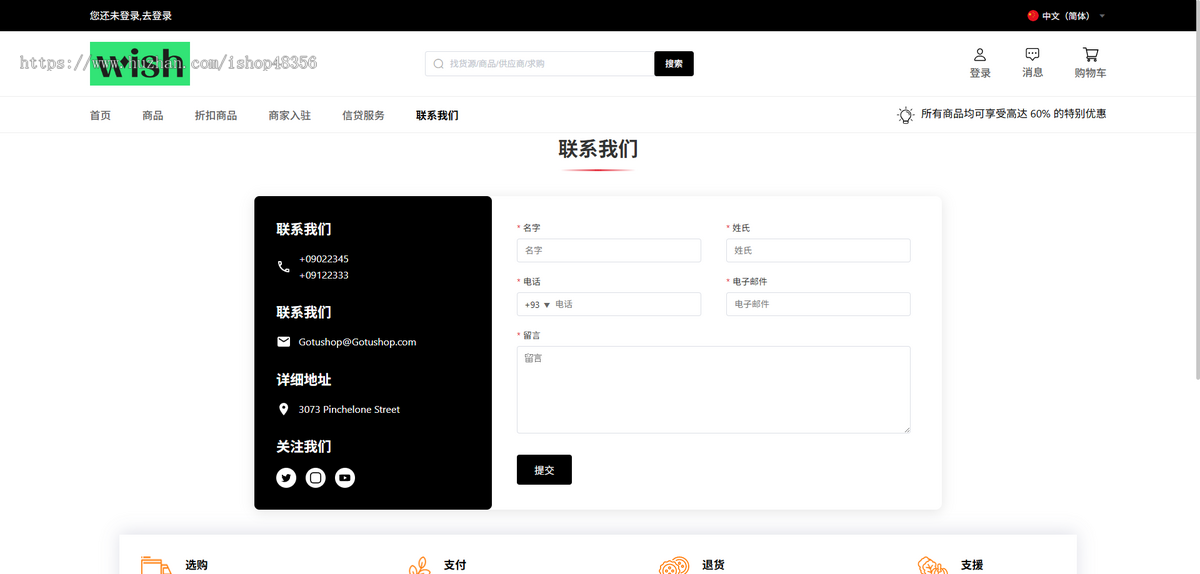This screenshot has width=1200, height=574.
Task: Go to 首页 home menu
Action: pyautogui.click(x=100, y=115)
